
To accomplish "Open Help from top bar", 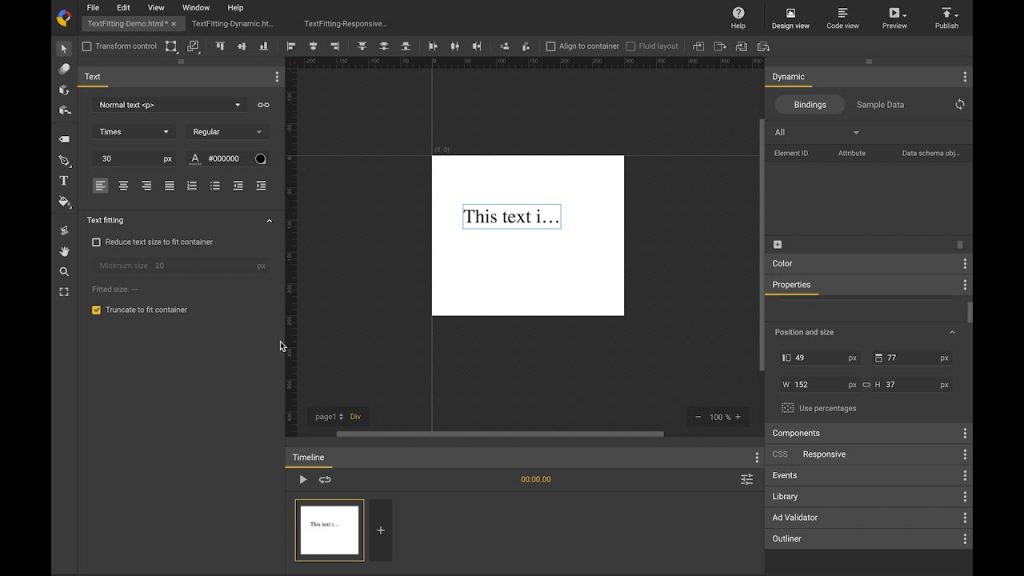I will (x=738, y=18).
